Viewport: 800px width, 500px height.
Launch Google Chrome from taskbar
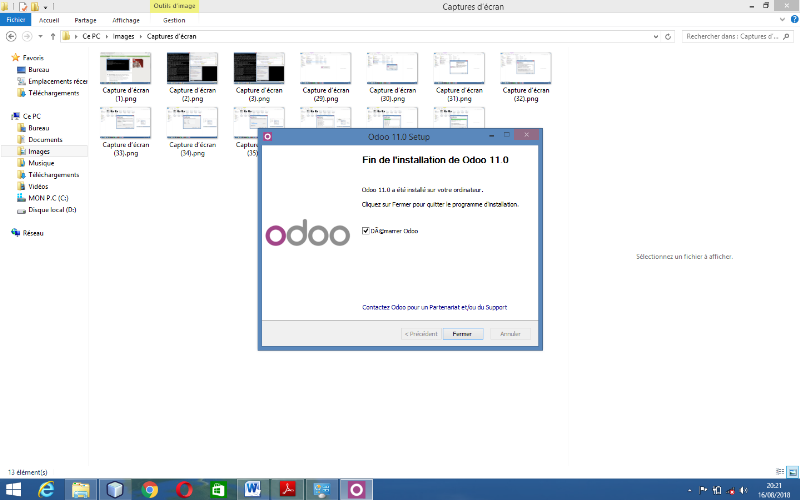[149, 490]
